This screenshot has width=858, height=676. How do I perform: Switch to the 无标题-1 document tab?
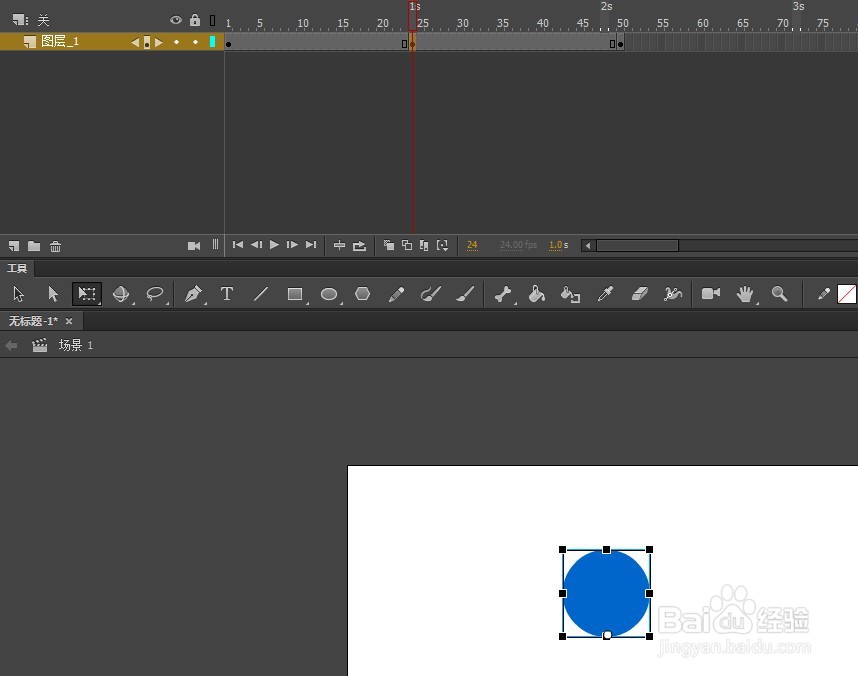pyautogui.click(x=35, y=321)
